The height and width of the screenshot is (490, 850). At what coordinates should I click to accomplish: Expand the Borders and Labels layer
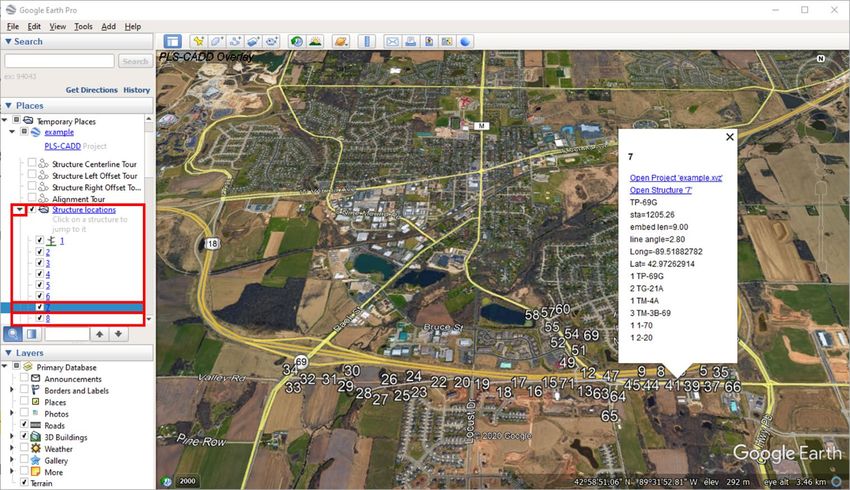pos(12,390)
